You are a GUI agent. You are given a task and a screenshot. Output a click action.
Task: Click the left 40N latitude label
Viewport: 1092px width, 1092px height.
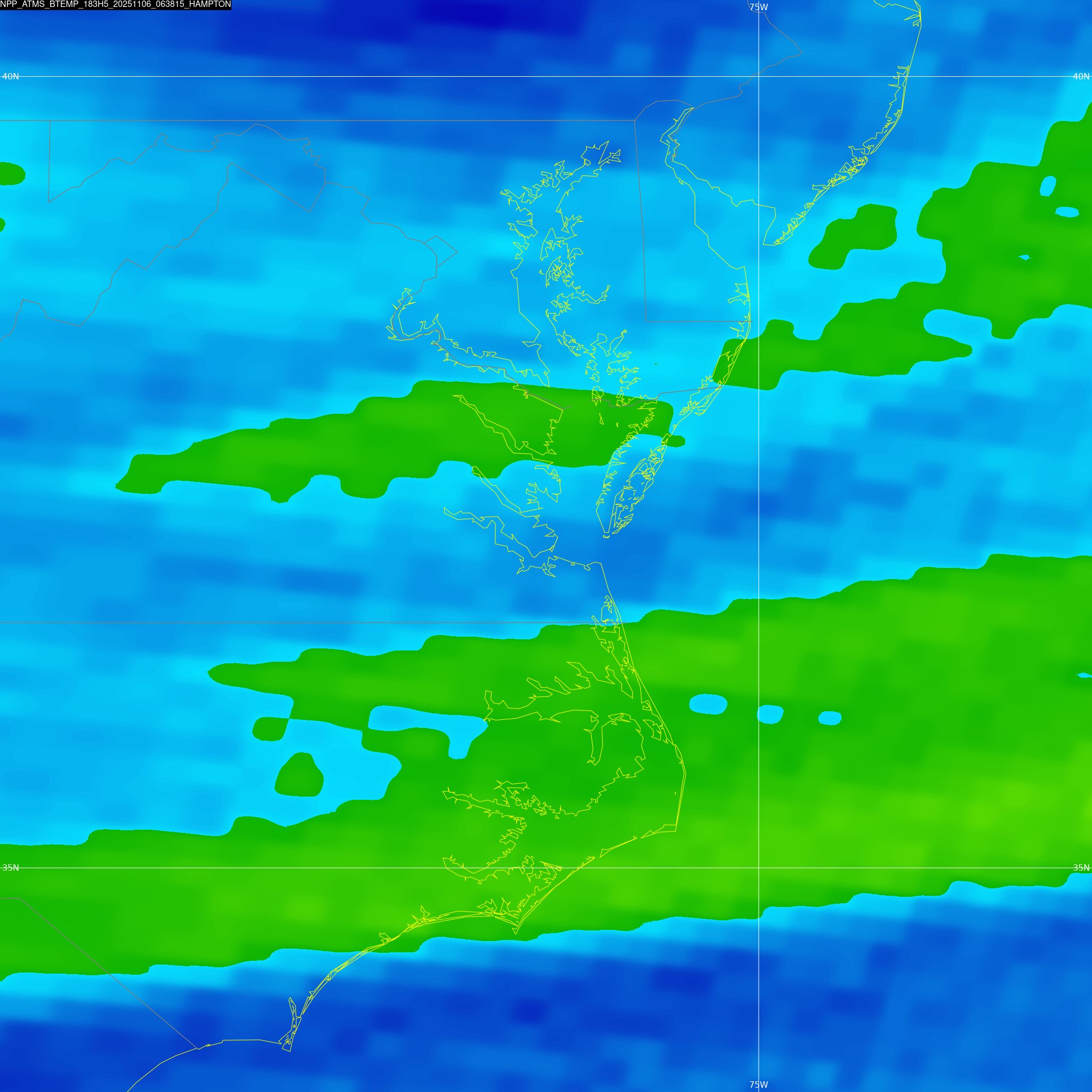tap(10, 76)
